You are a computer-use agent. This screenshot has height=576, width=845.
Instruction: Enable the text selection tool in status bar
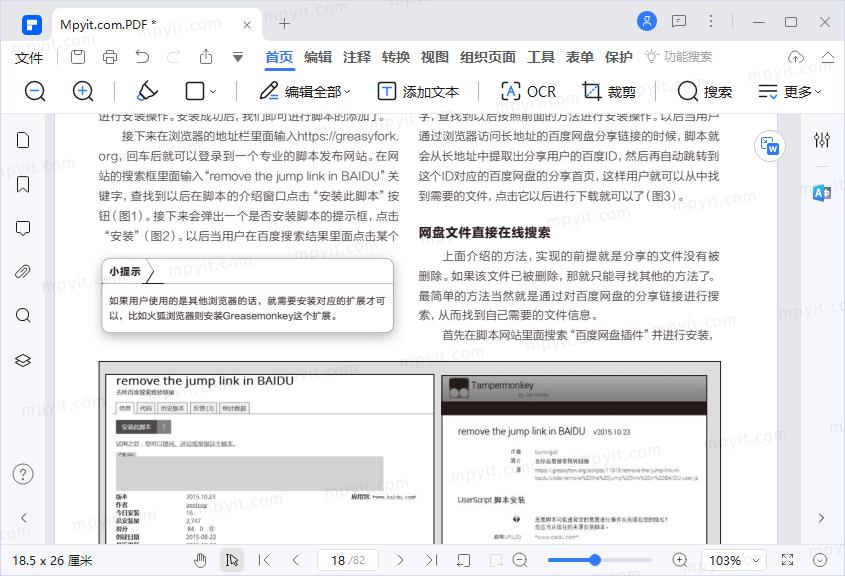[231, 560]
